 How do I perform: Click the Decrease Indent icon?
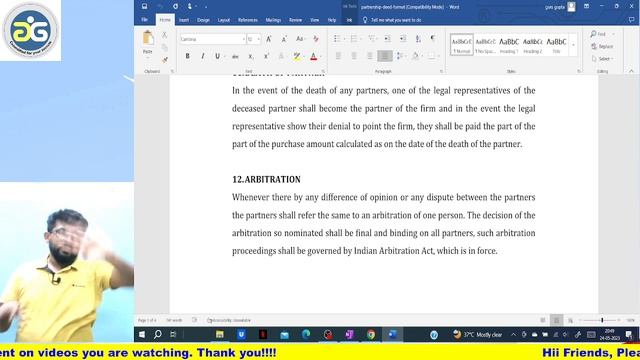pyautogui.click(x=387, y=39)
